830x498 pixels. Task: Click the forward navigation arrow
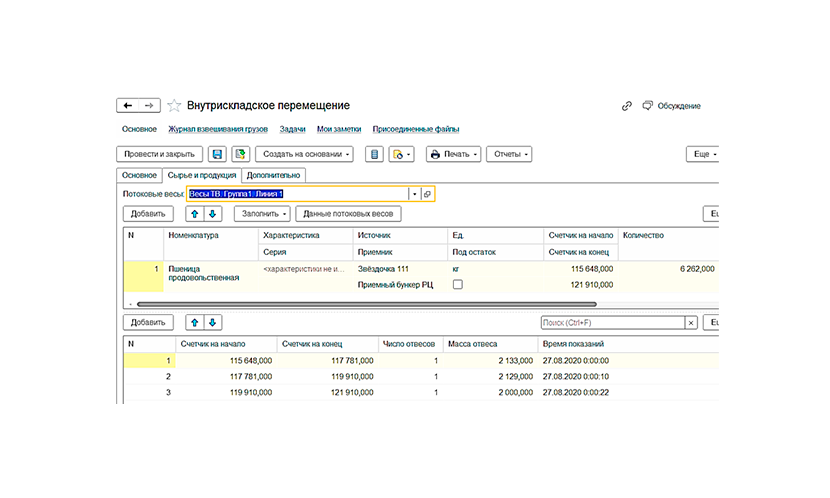click(149, 105)
